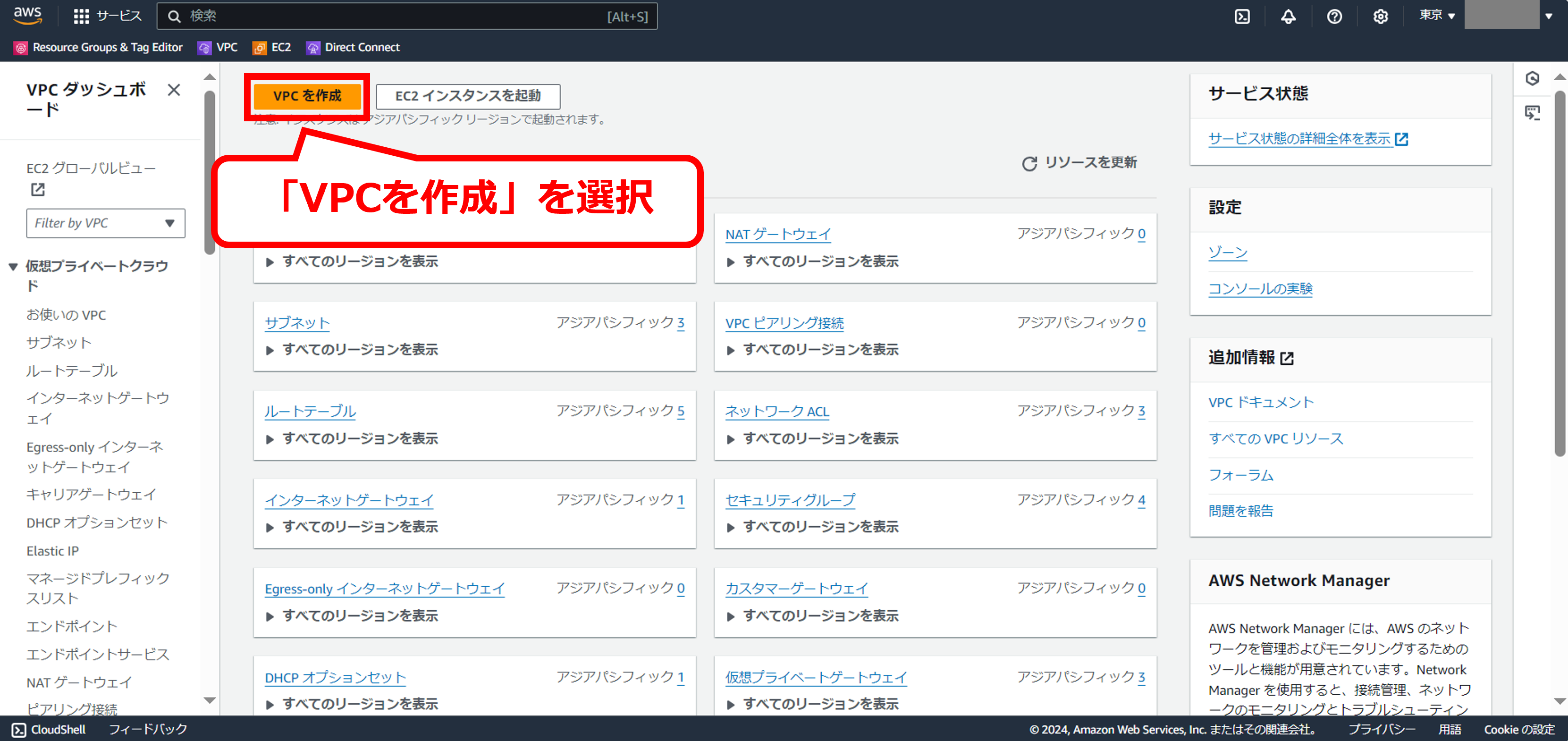Screen dimensions: 1568x741
Task: Open the notifications bell
Action: [1288, 17]
